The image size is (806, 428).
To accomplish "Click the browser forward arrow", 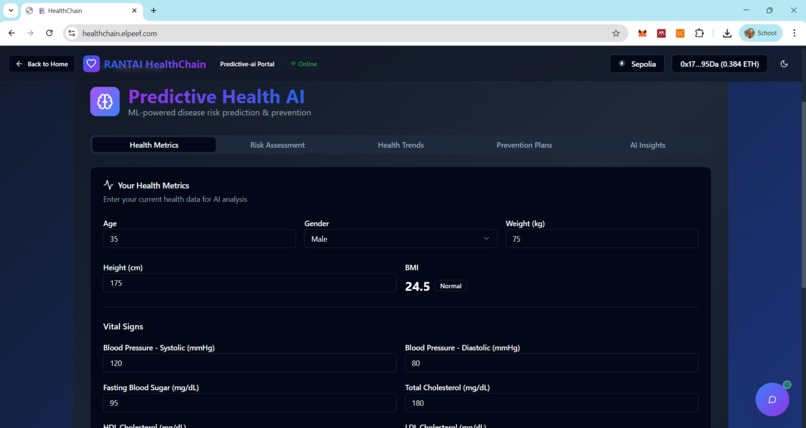I will [30, 33].
